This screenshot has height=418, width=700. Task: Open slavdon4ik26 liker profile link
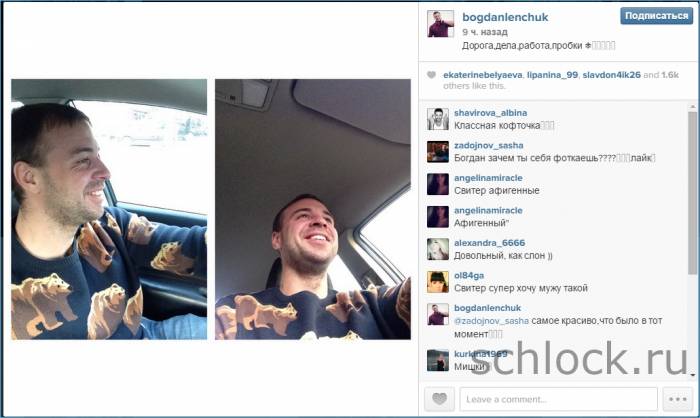coord(612,75)
